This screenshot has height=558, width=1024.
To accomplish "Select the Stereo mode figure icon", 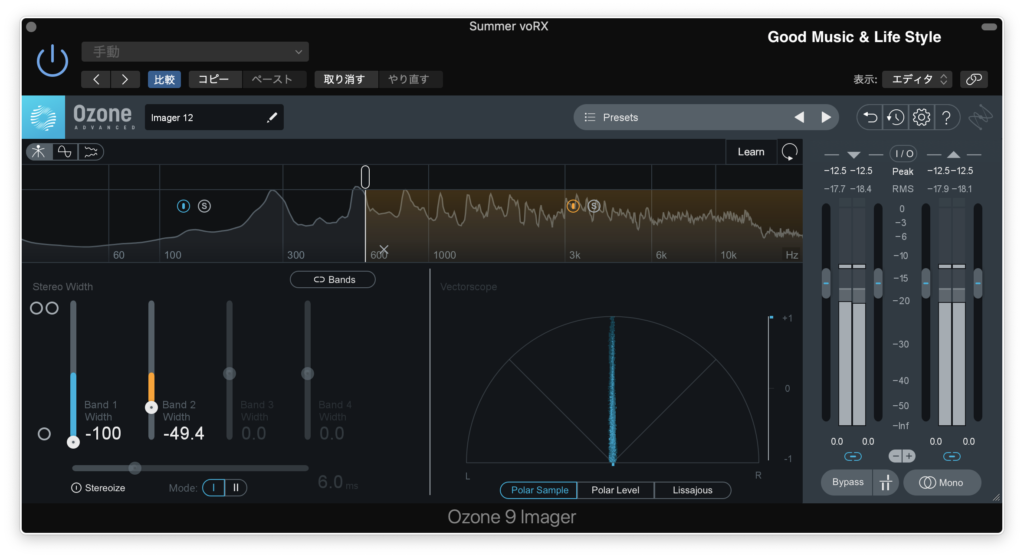I will pyautogui.click(x=39, y=152).
